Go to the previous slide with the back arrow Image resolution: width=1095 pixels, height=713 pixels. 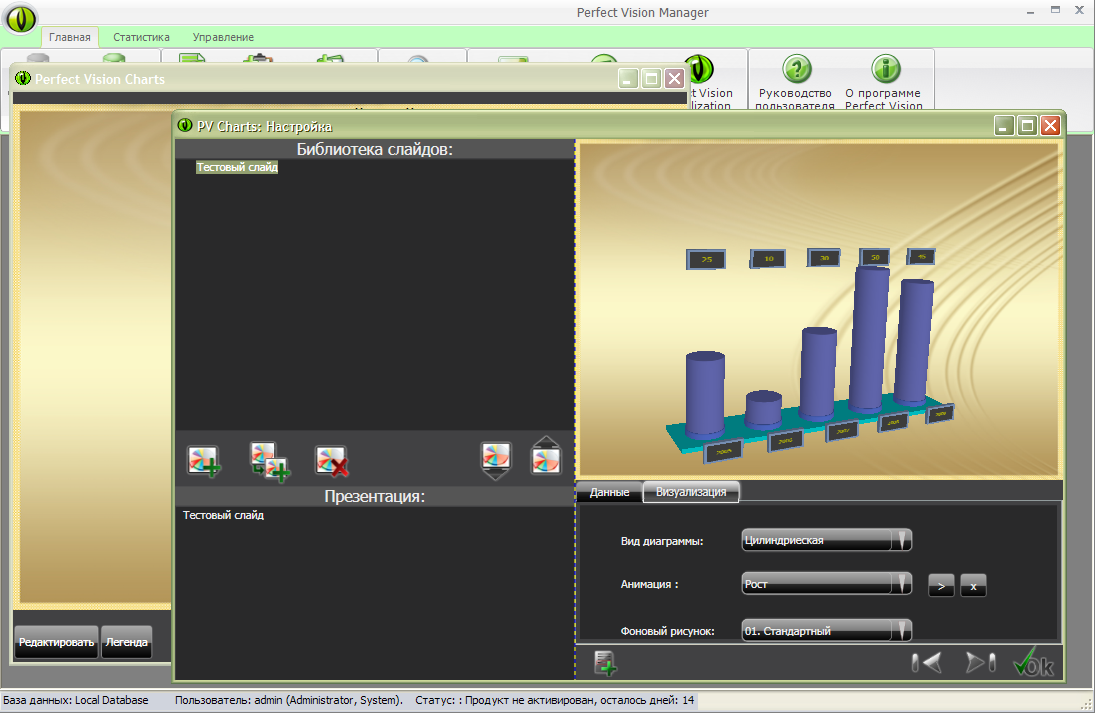coord(927,662)
